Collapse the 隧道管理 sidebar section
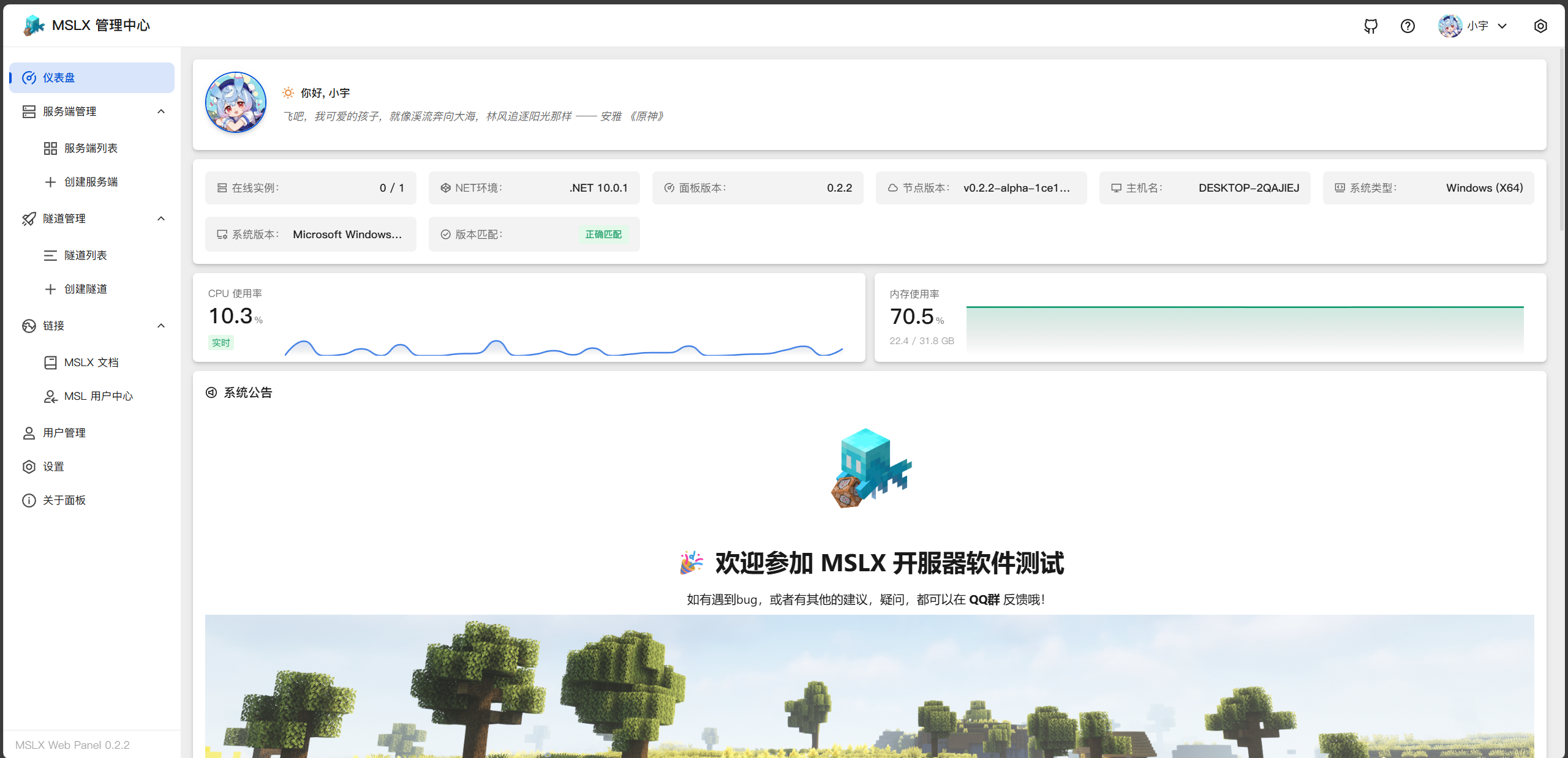1568x758 pixels. coord(161,219)
